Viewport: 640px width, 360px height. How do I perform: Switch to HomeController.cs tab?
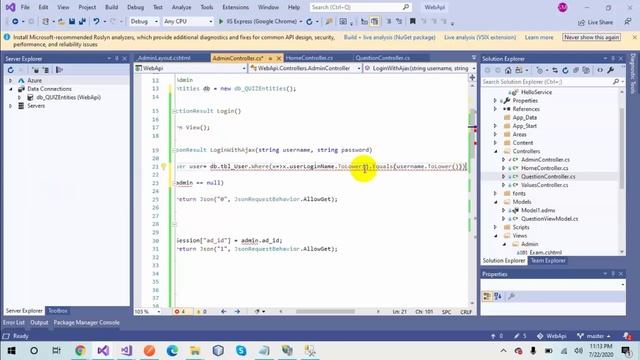click(309, 58)
